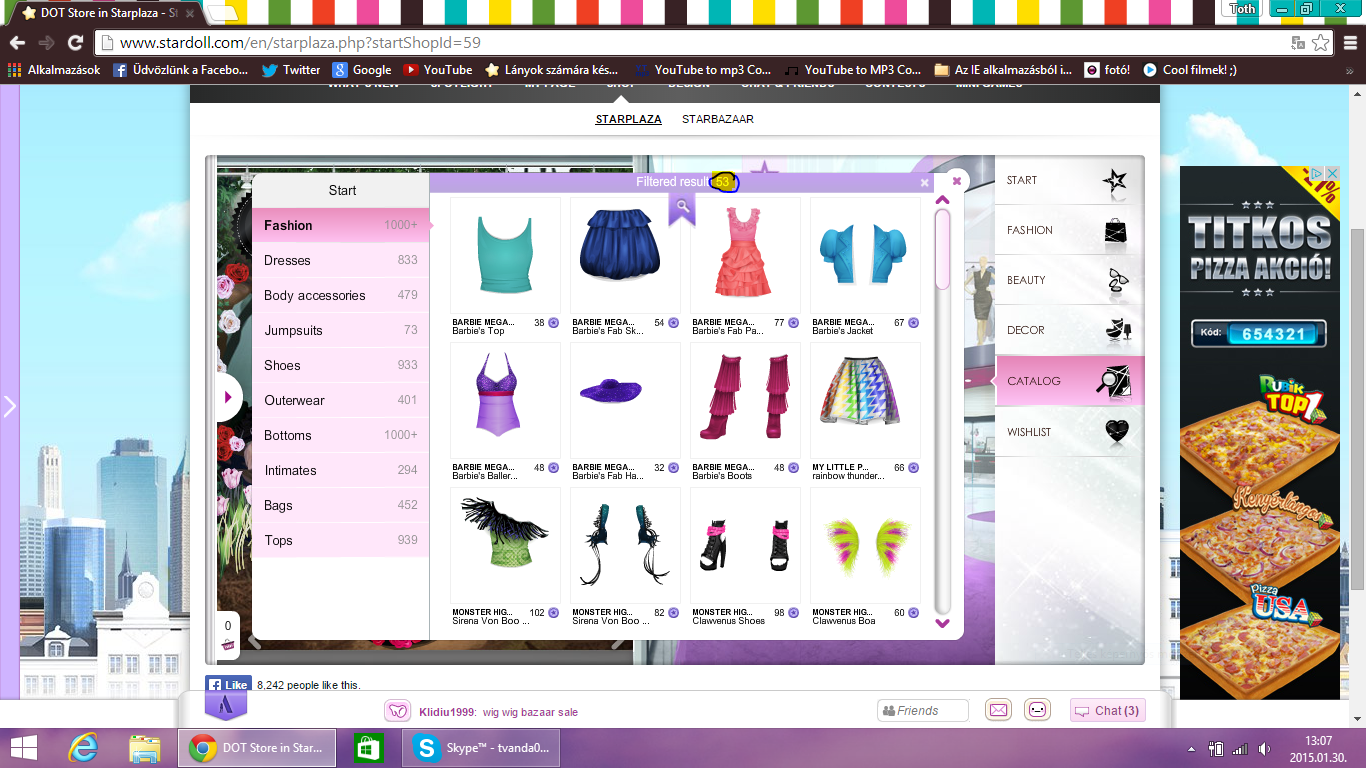1366x768 pixels.
Task: Open the shopping basket icon
Action: click(x=227, y=647)
